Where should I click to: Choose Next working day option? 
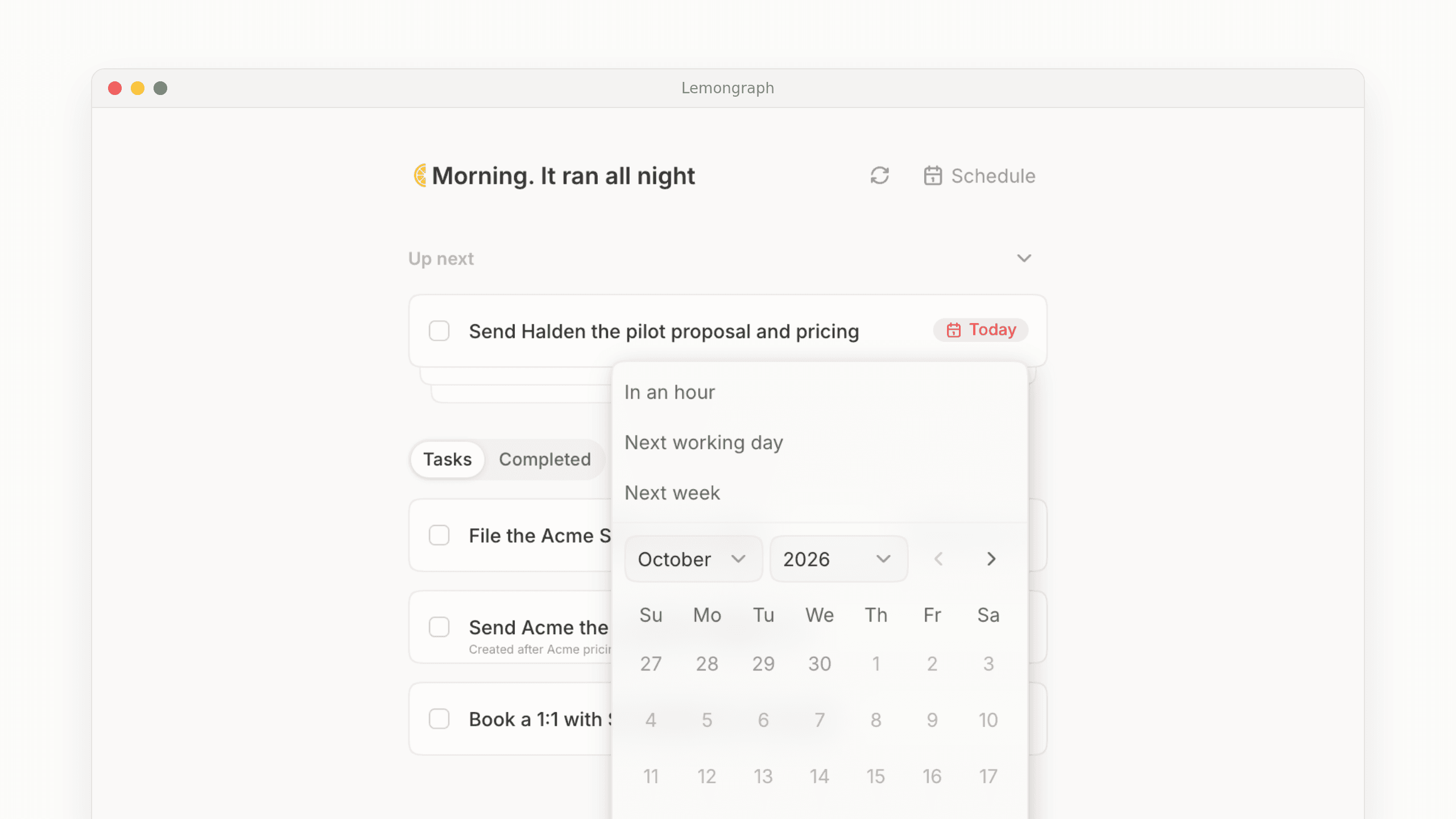[x=820, y=442]
